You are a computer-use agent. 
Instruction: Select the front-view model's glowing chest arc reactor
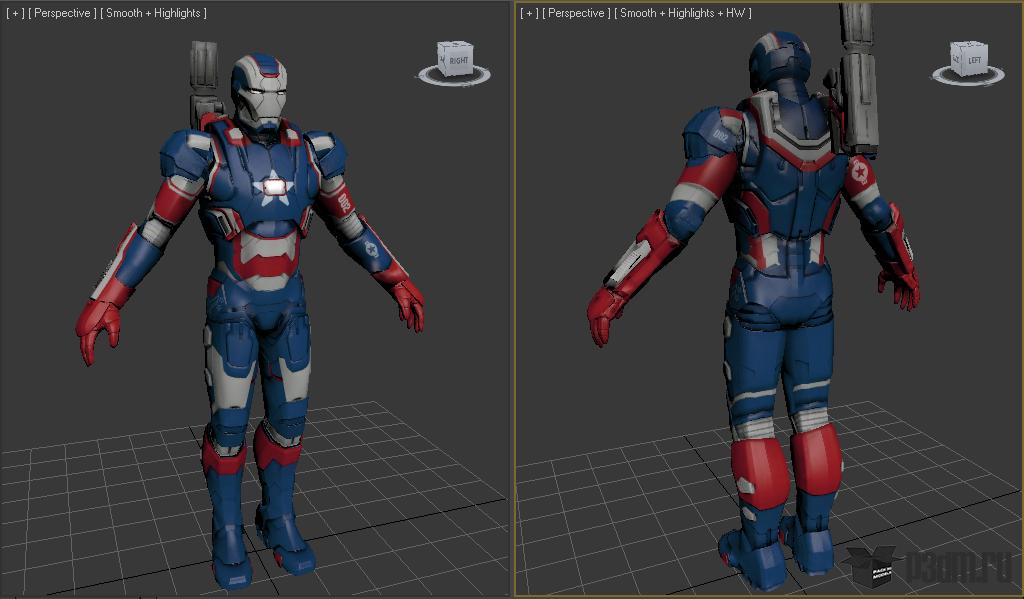pos(276,187)
